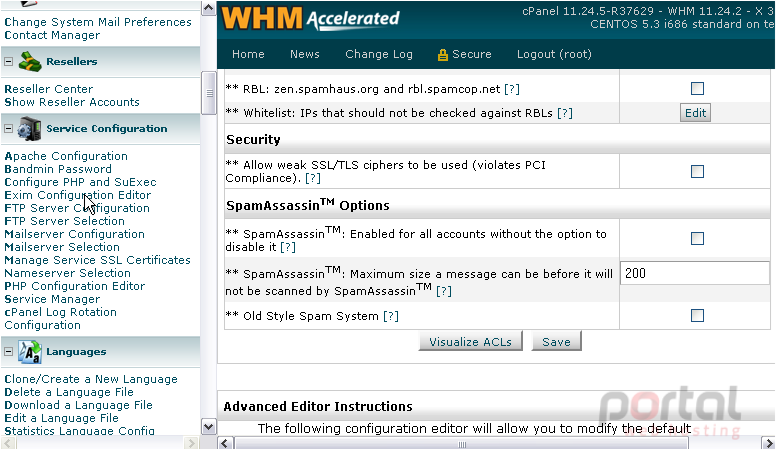The width and height of the screenshot is (776, 450).
Task: Click the Visualize ACLs button
Action: pyautogui.click(x=470, y=342)
